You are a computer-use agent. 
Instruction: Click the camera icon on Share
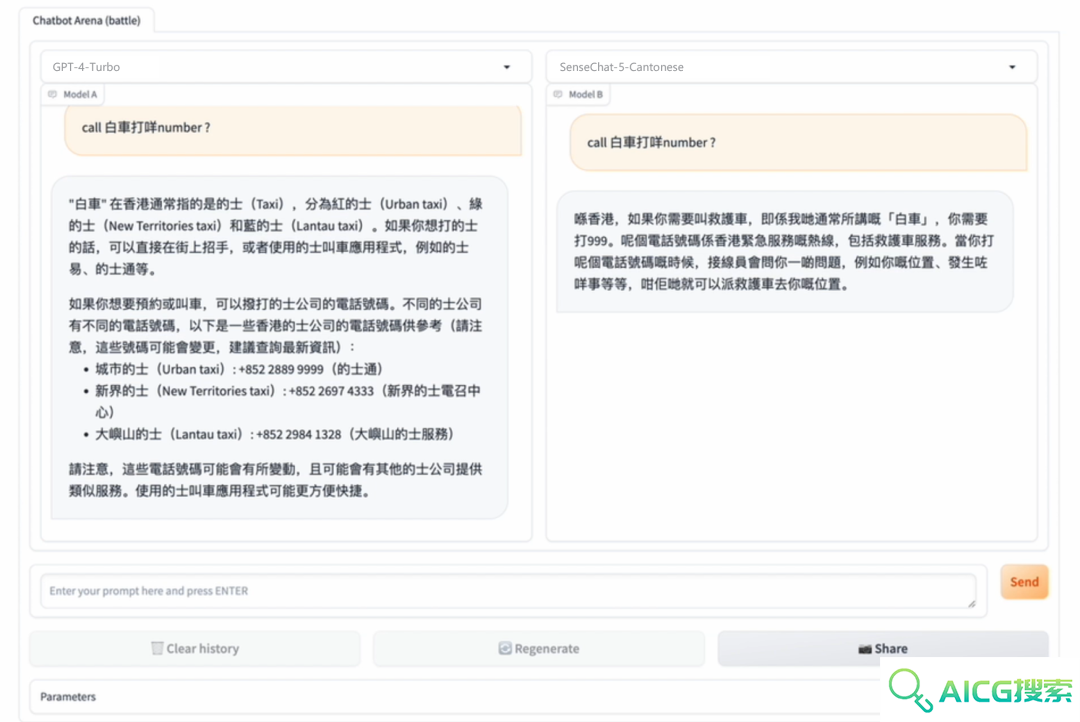pyautogui.click(x=865, y=649)
